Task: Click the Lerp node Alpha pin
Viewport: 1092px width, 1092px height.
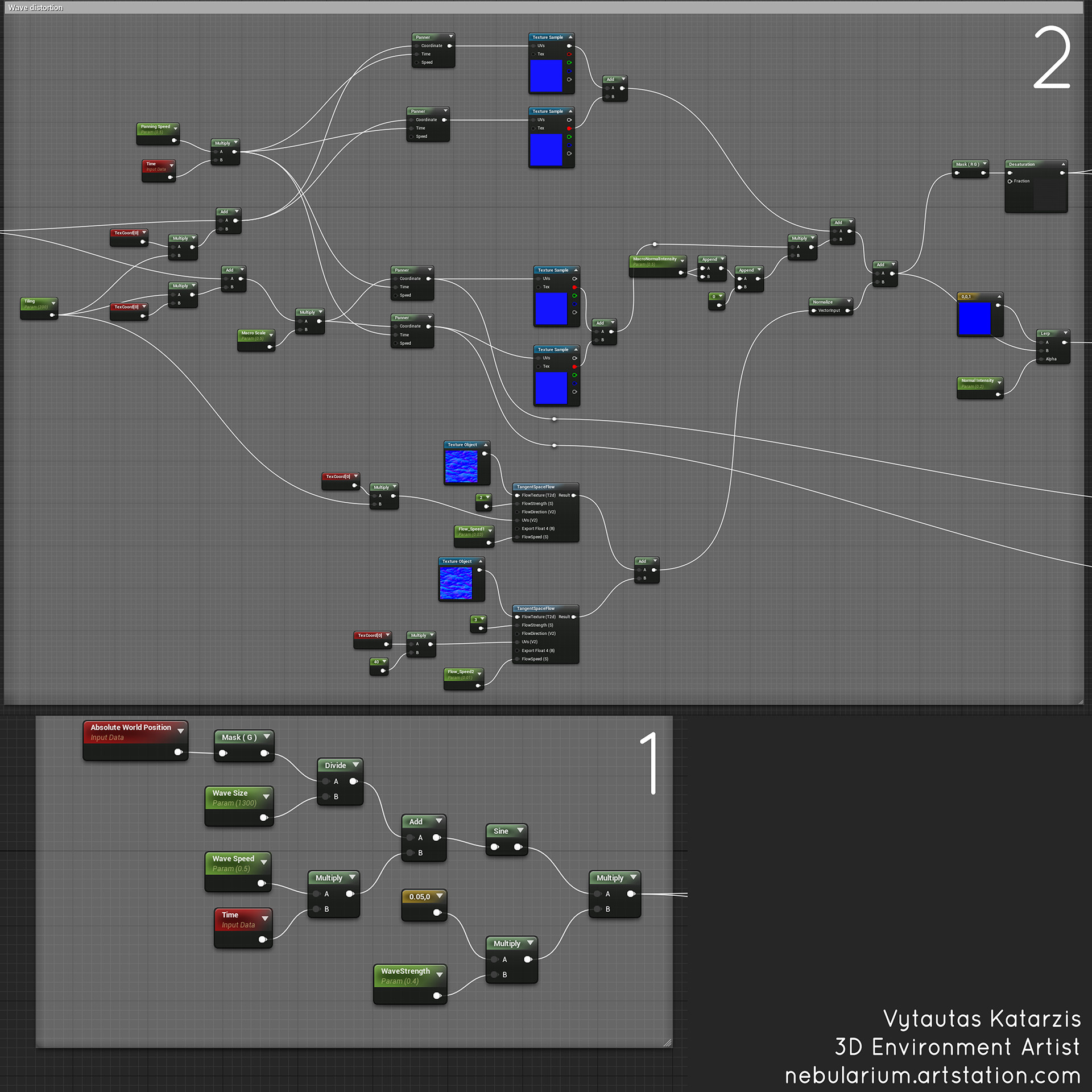Action: [x=1040, y=359]
